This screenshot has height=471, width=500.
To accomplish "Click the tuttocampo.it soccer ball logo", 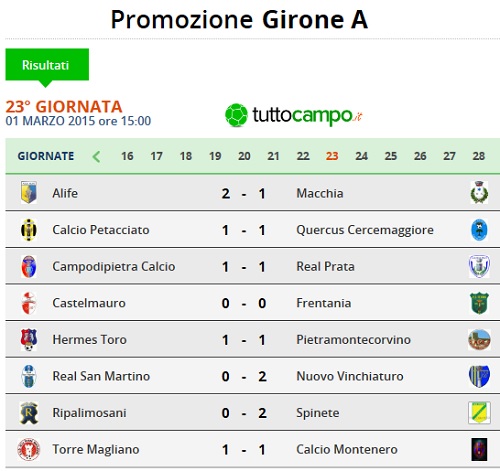I will pyautogui.click(x=237, y=115).
